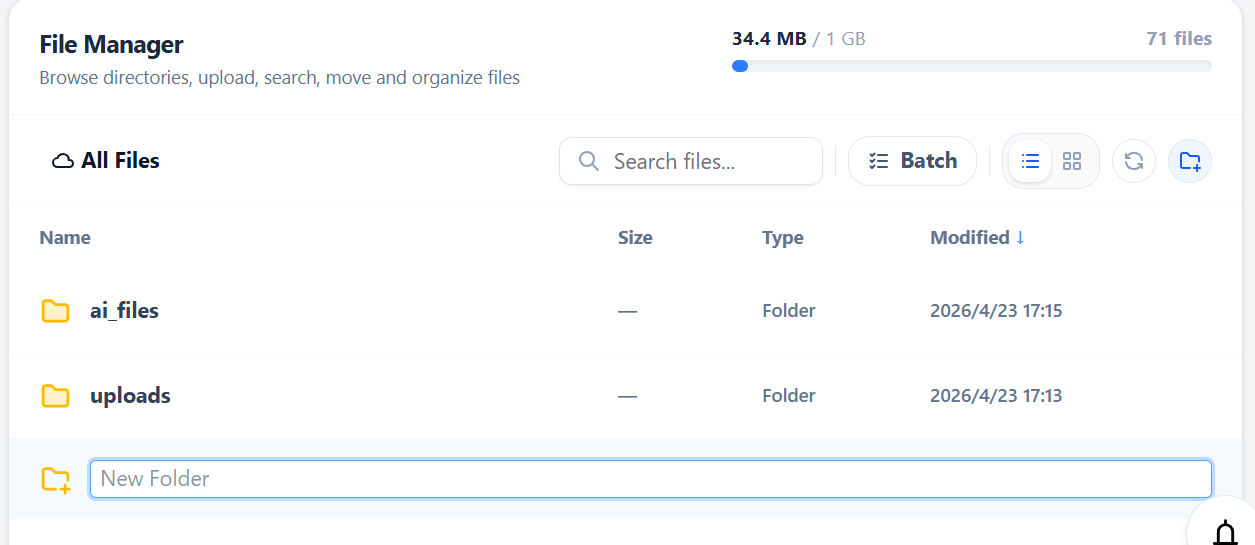
Task: Open the uploads folder
Action: [x=130, y=396]
